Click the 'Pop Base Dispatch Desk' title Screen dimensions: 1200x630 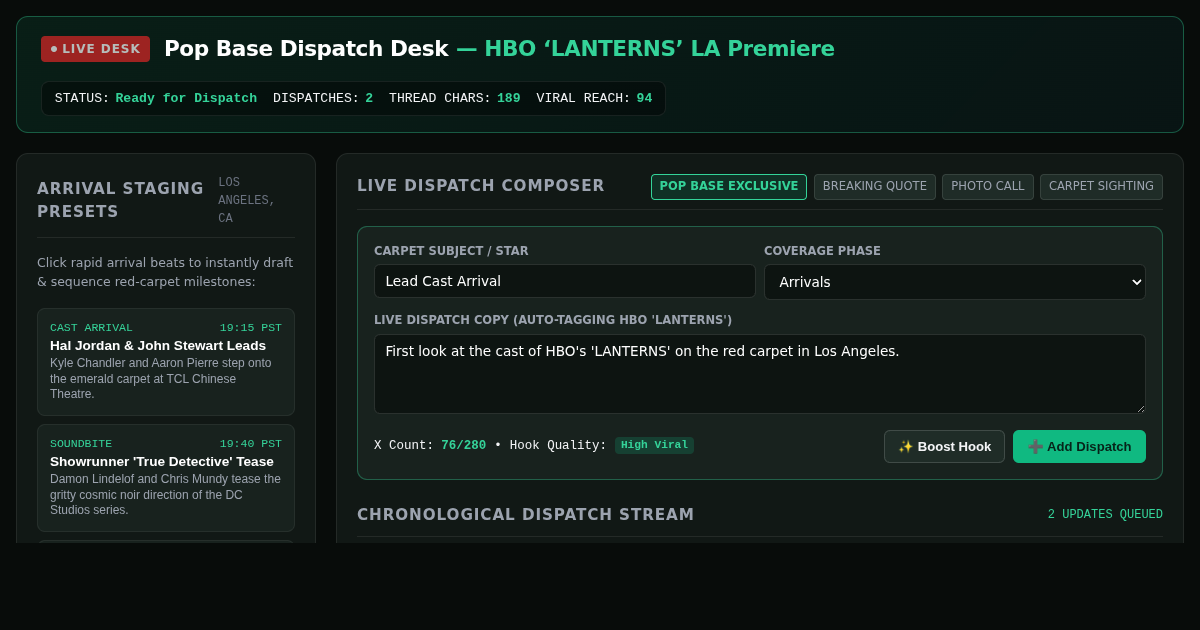coord(306,49)
